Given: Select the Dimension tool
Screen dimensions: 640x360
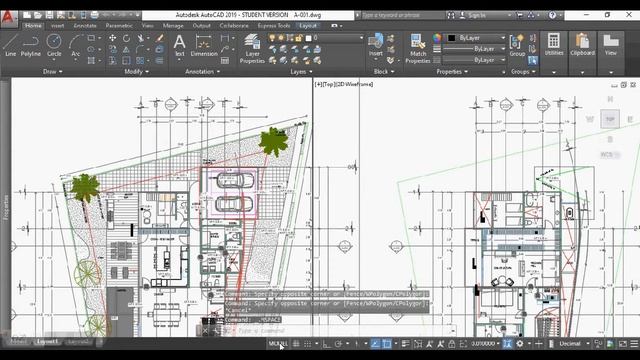Looking at the screenshot, I should click(204, 45).
